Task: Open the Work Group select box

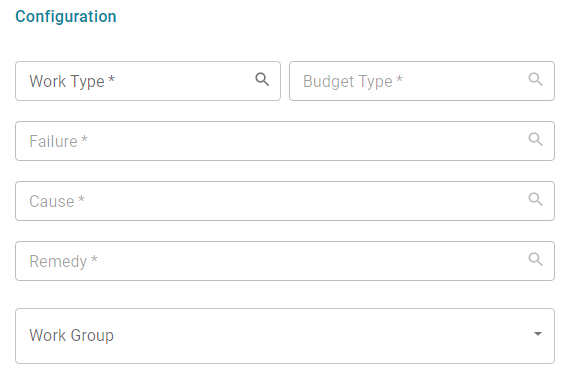Action: (x=285, y=336)
